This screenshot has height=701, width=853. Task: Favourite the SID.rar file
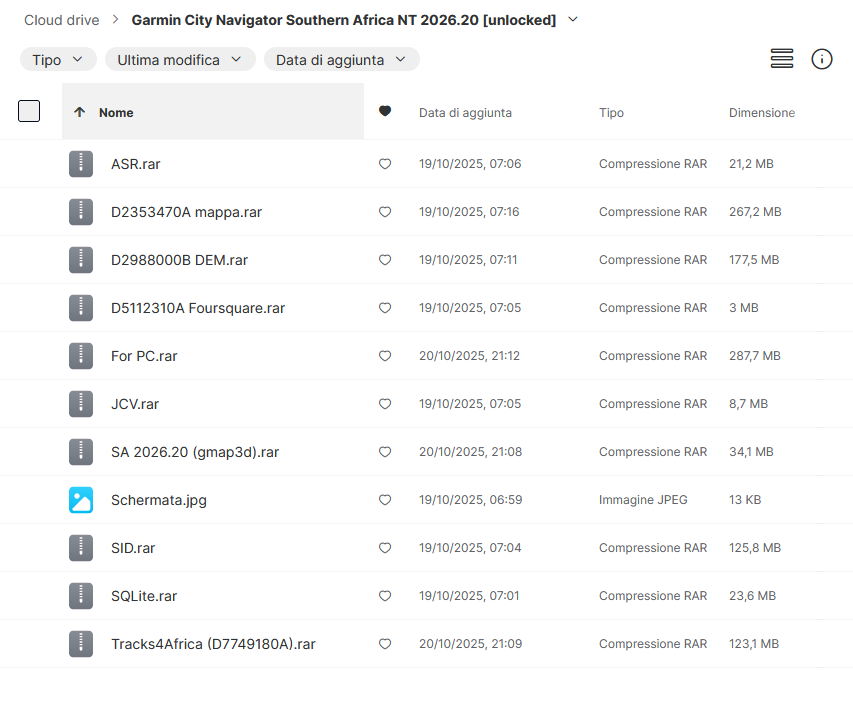(x=385, y=548)
